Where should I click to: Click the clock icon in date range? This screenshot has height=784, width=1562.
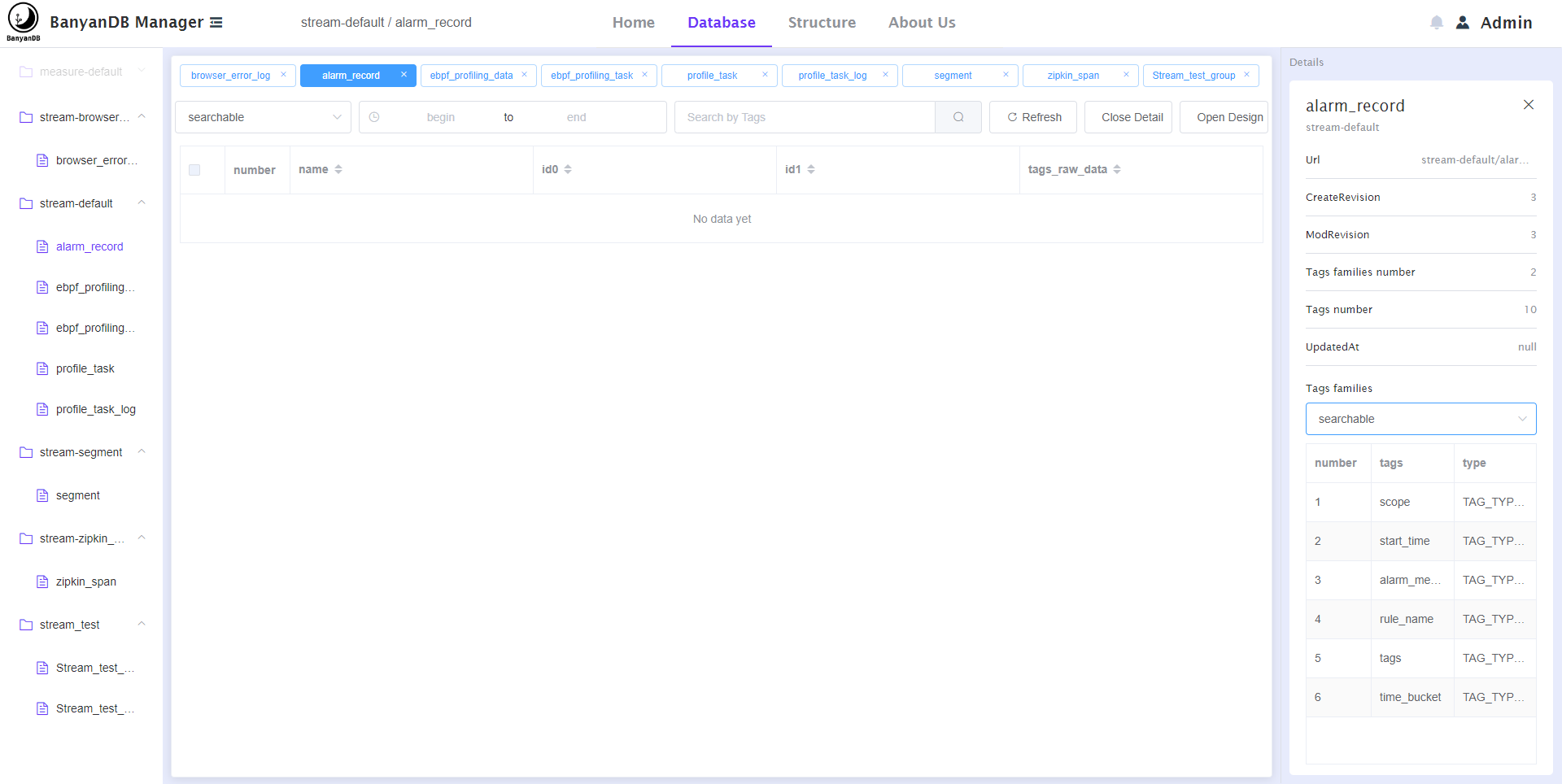point(374,117)
